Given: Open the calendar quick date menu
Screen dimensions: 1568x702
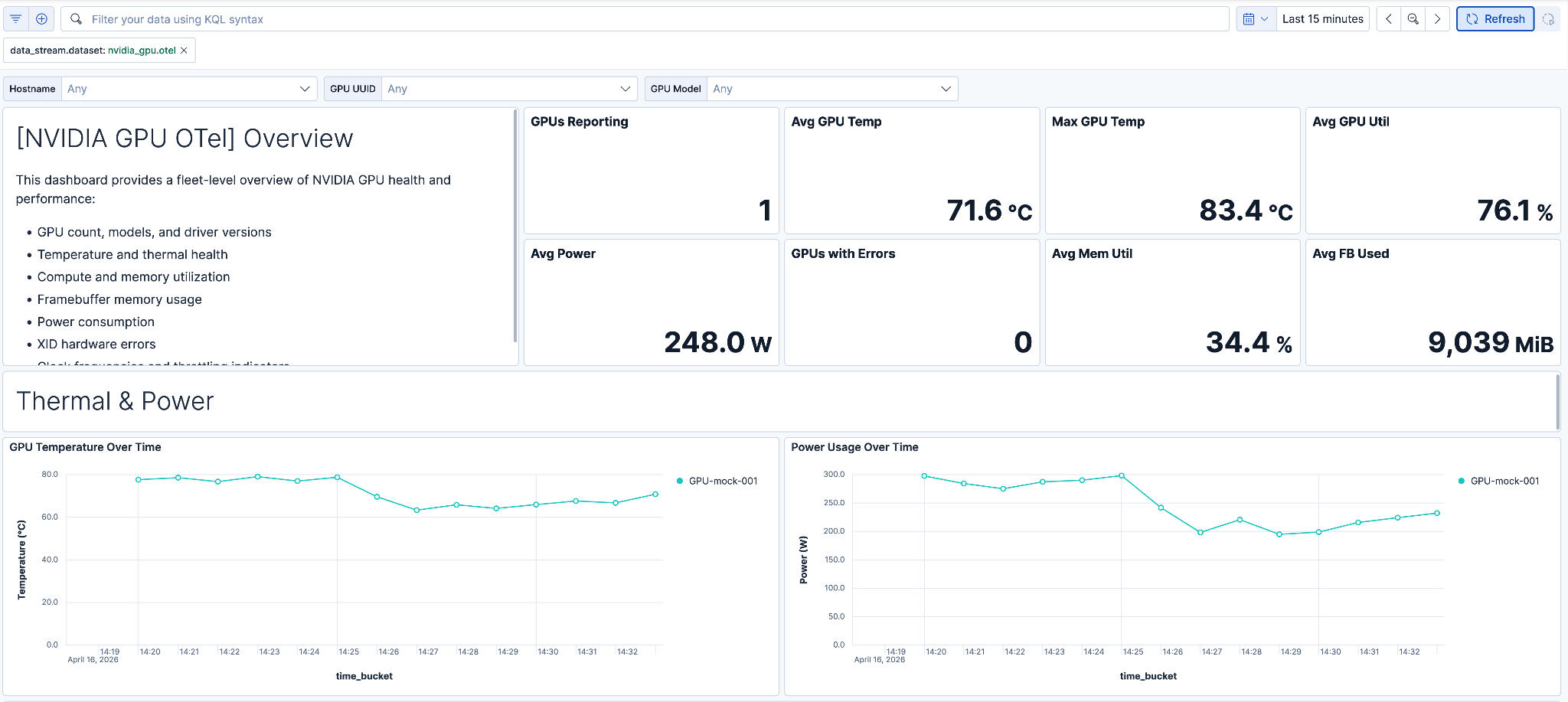Looking at the screenshot, I should click(x=1256, y=19).
